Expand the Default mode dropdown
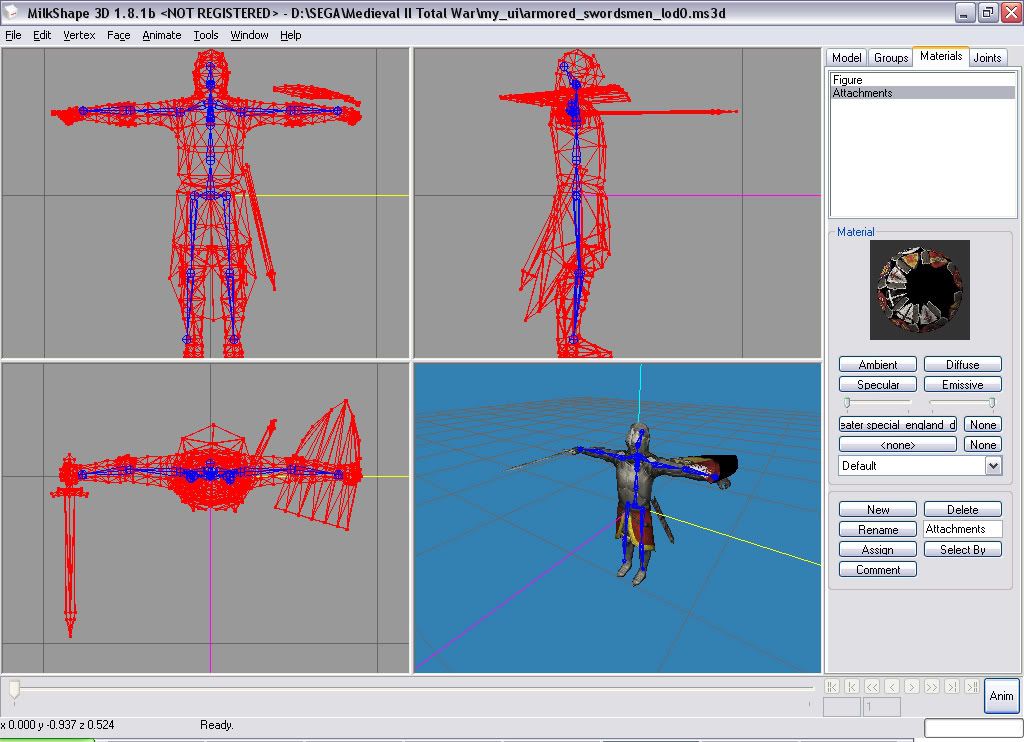The width and height of the screenshot is (1024, 742). click(993, 466)
